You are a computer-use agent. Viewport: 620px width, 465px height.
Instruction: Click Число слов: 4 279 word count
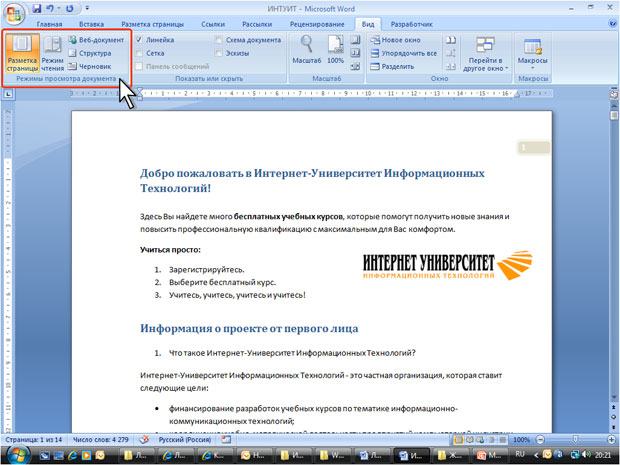(x=101, y=440)
